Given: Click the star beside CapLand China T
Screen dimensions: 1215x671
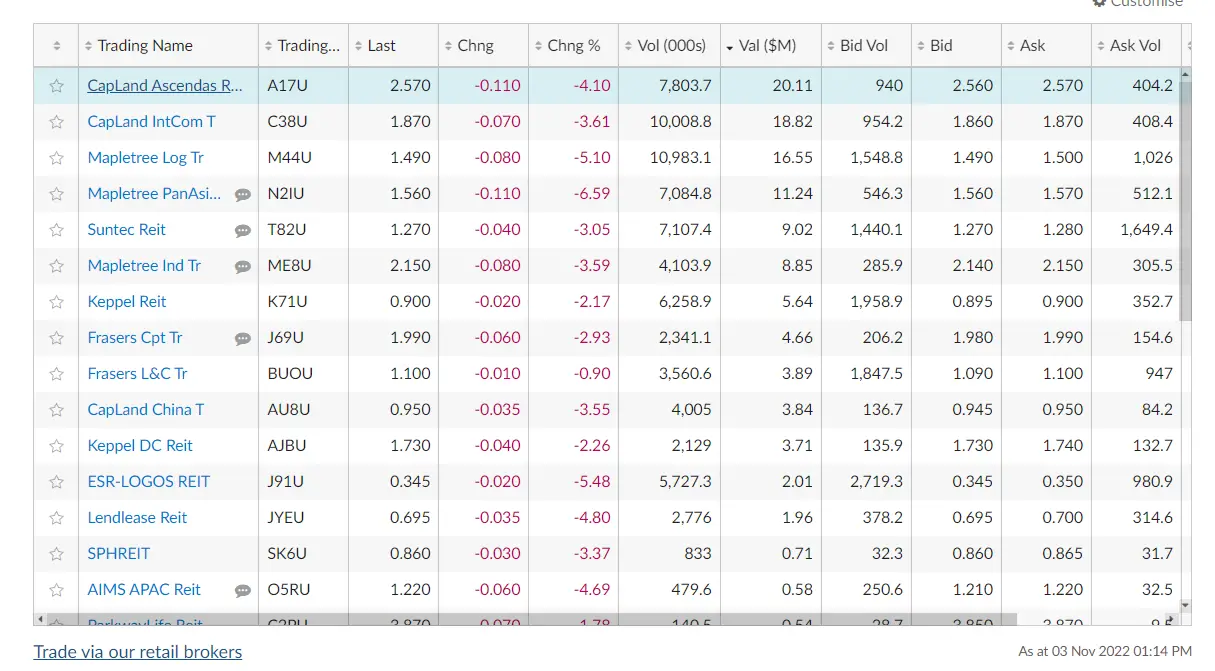Looking at the screenshot, I should pos(56,410).
